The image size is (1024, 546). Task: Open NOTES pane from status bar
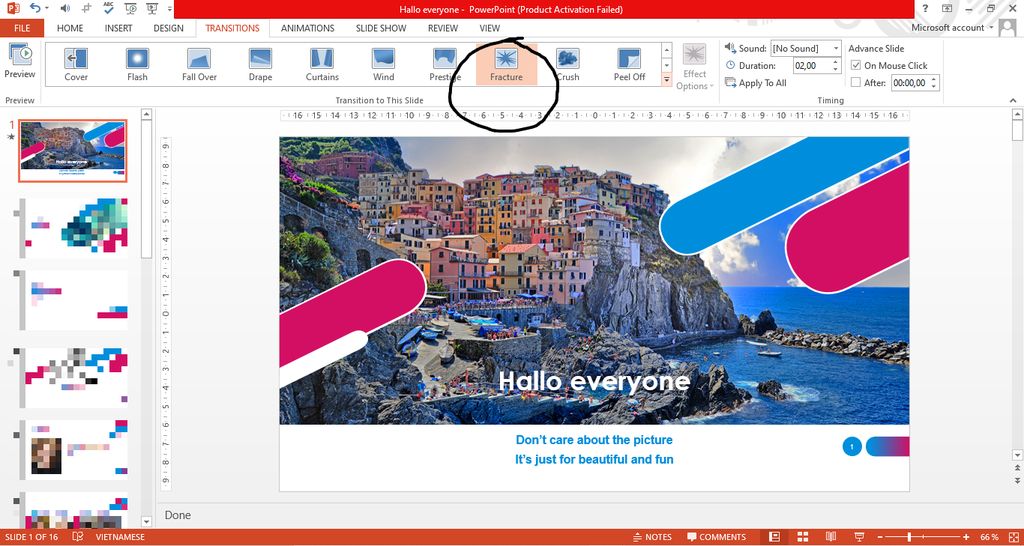point(653,537)
